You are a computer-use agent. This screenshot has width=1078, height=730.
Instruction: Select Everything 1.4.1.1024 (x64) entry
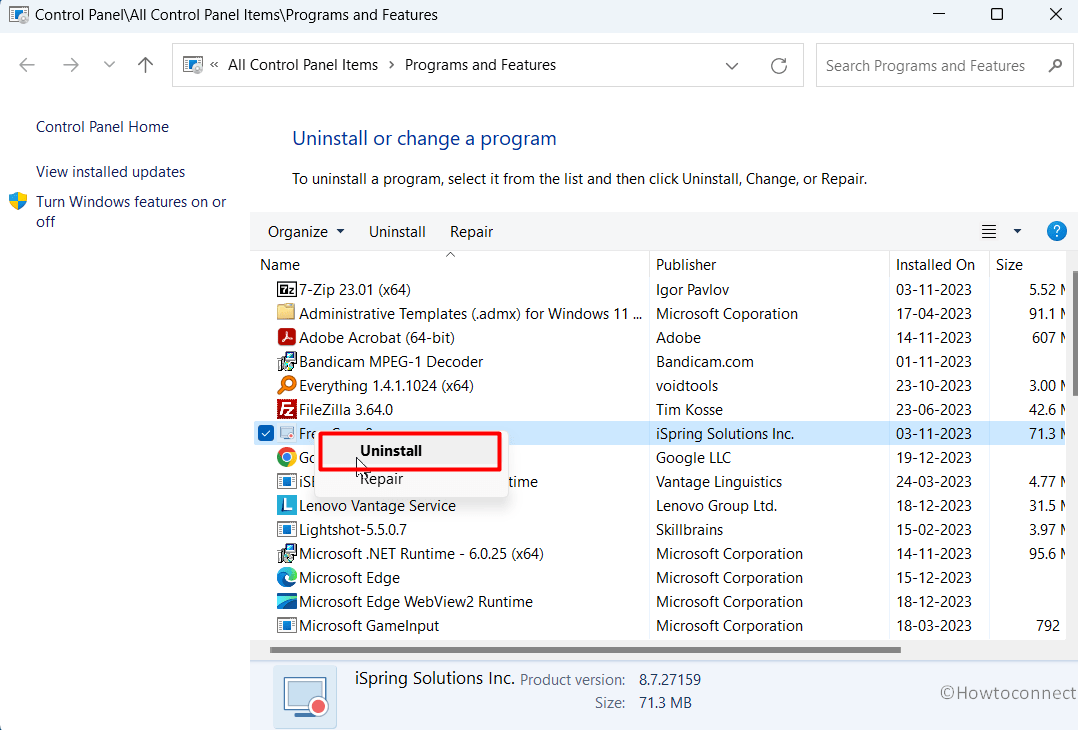tap(386, 385)
